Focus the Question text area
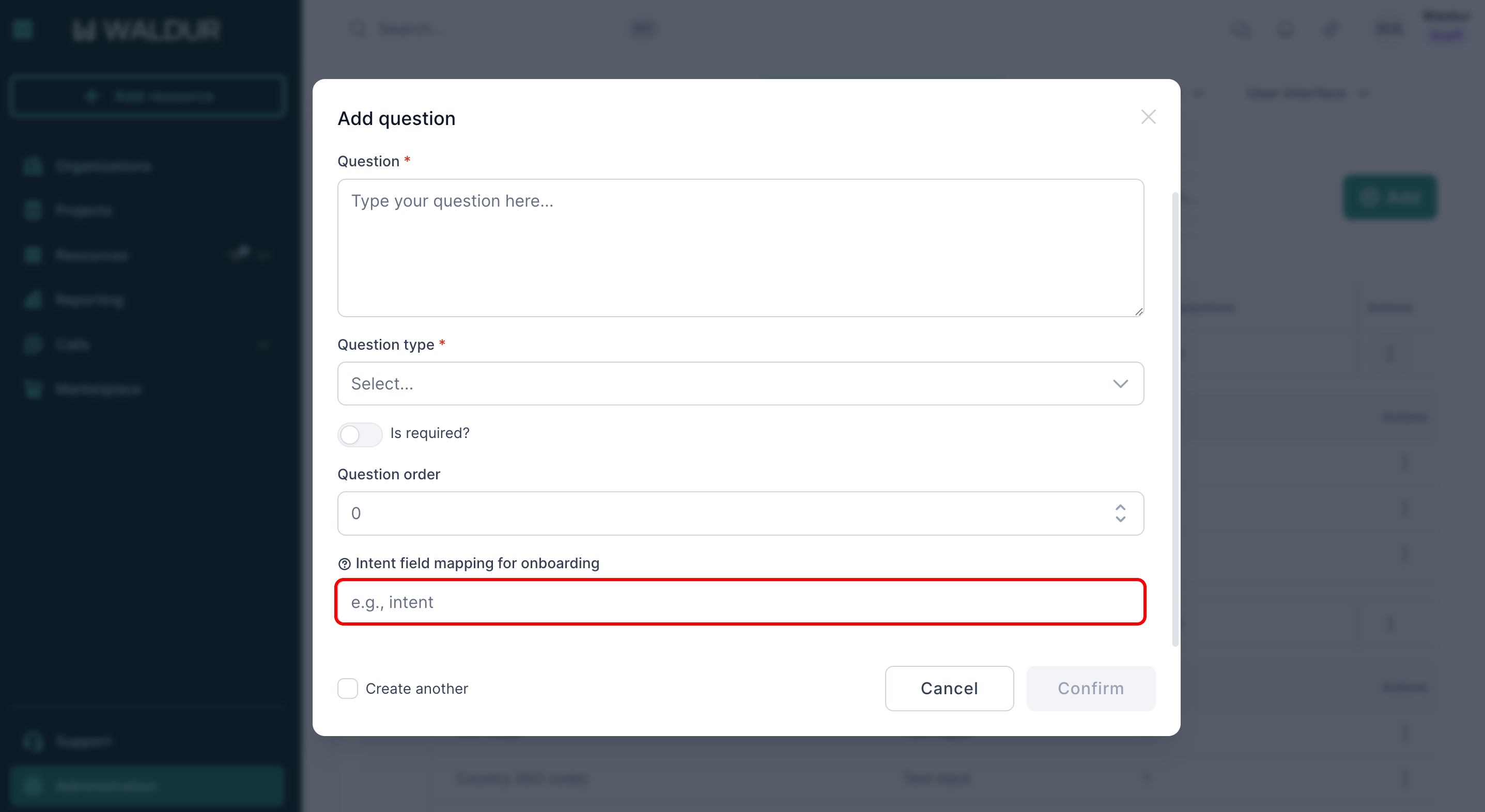Screen dimensions: 1485x812 click(740, 248)
